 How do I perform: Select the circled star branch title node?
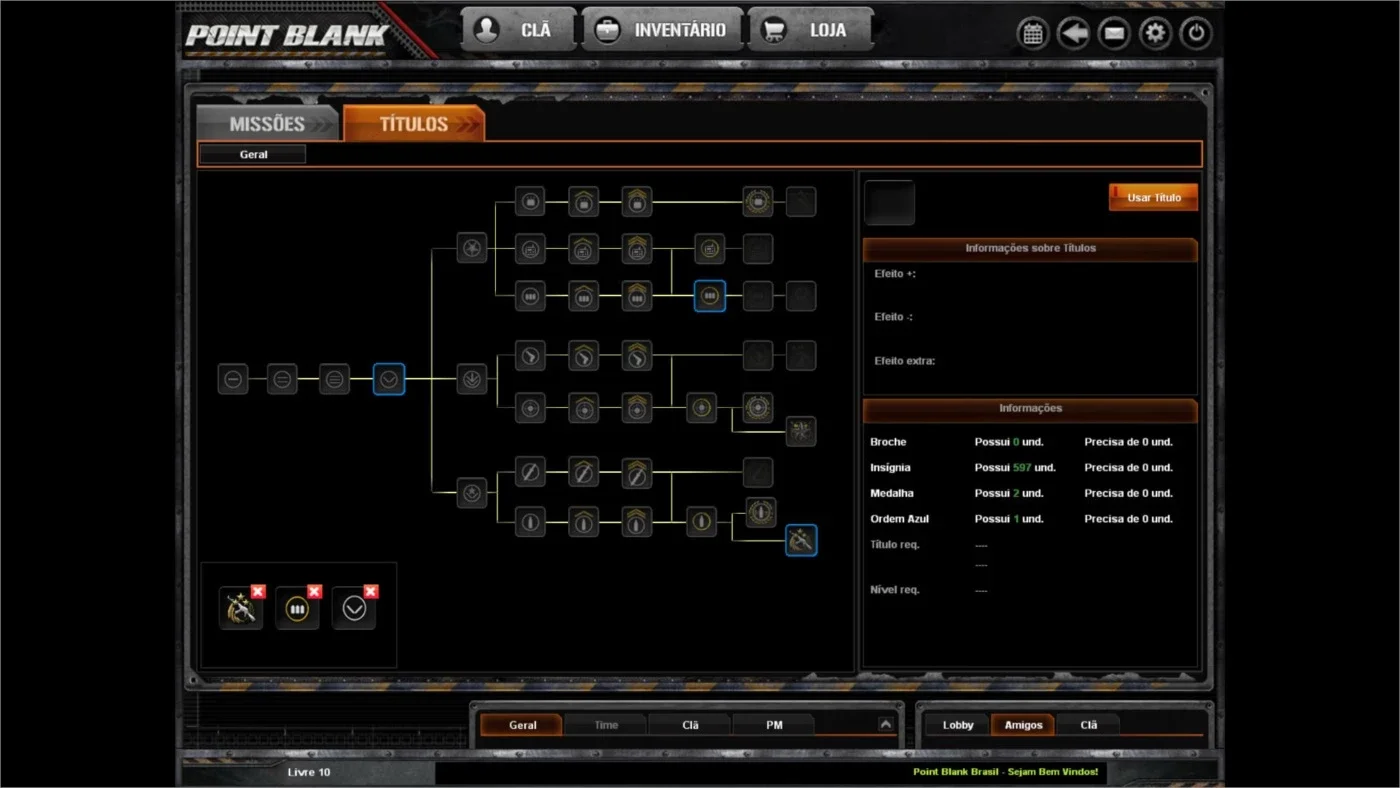pos(472,247)
